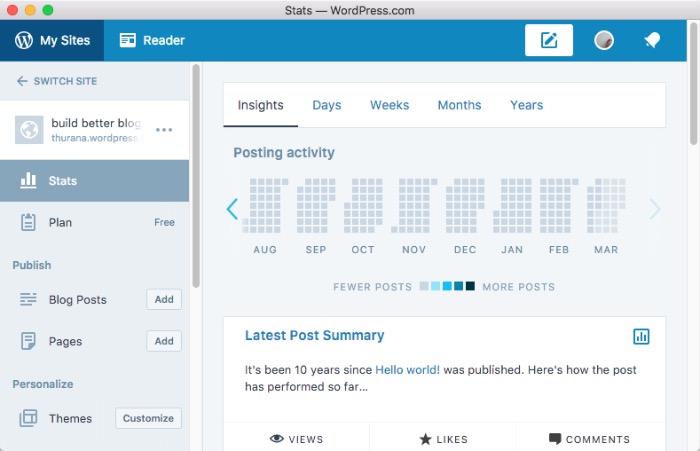700x451 pixels.
Task: Click the middle bright blue legend swatch
Action: [447, 286]
